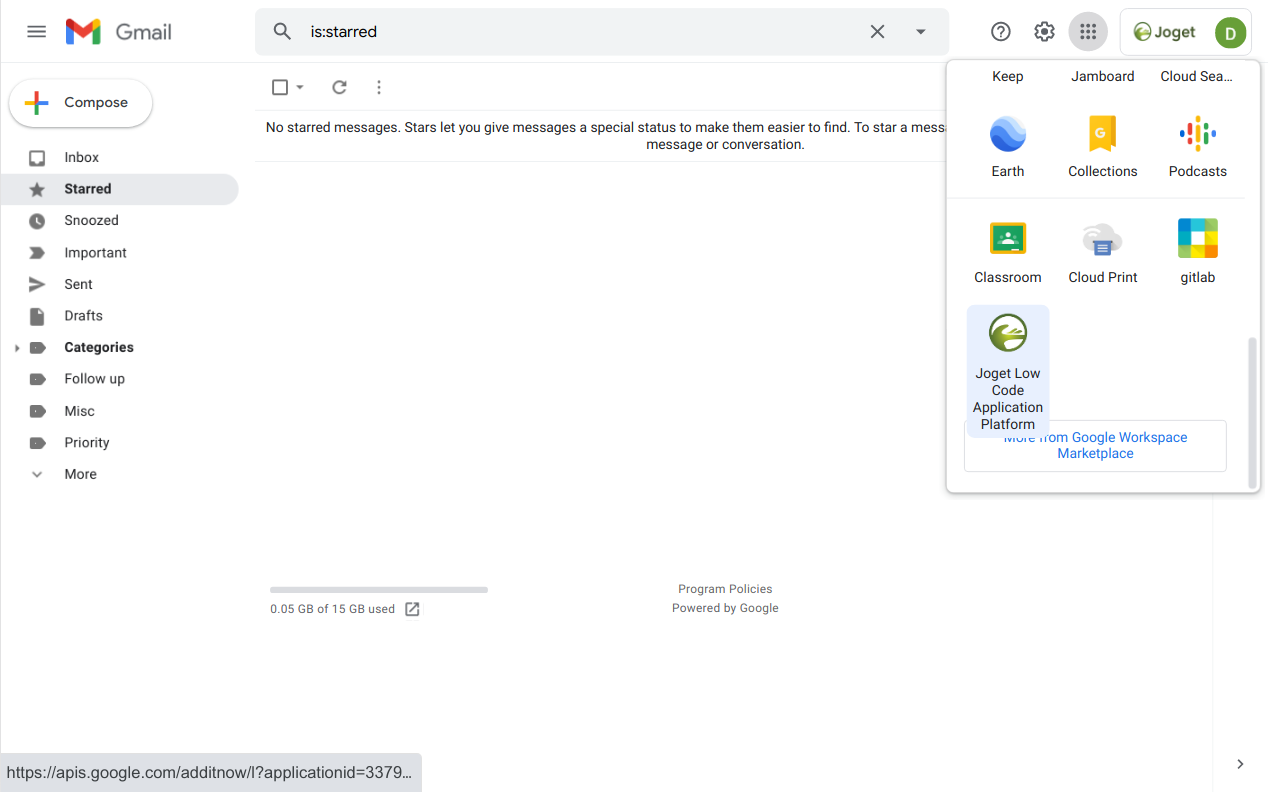This screenshot has width=1268, height=792.
Task: Click the storage usage progress bar
Action: pyautogui.click(x=379, y=590)
